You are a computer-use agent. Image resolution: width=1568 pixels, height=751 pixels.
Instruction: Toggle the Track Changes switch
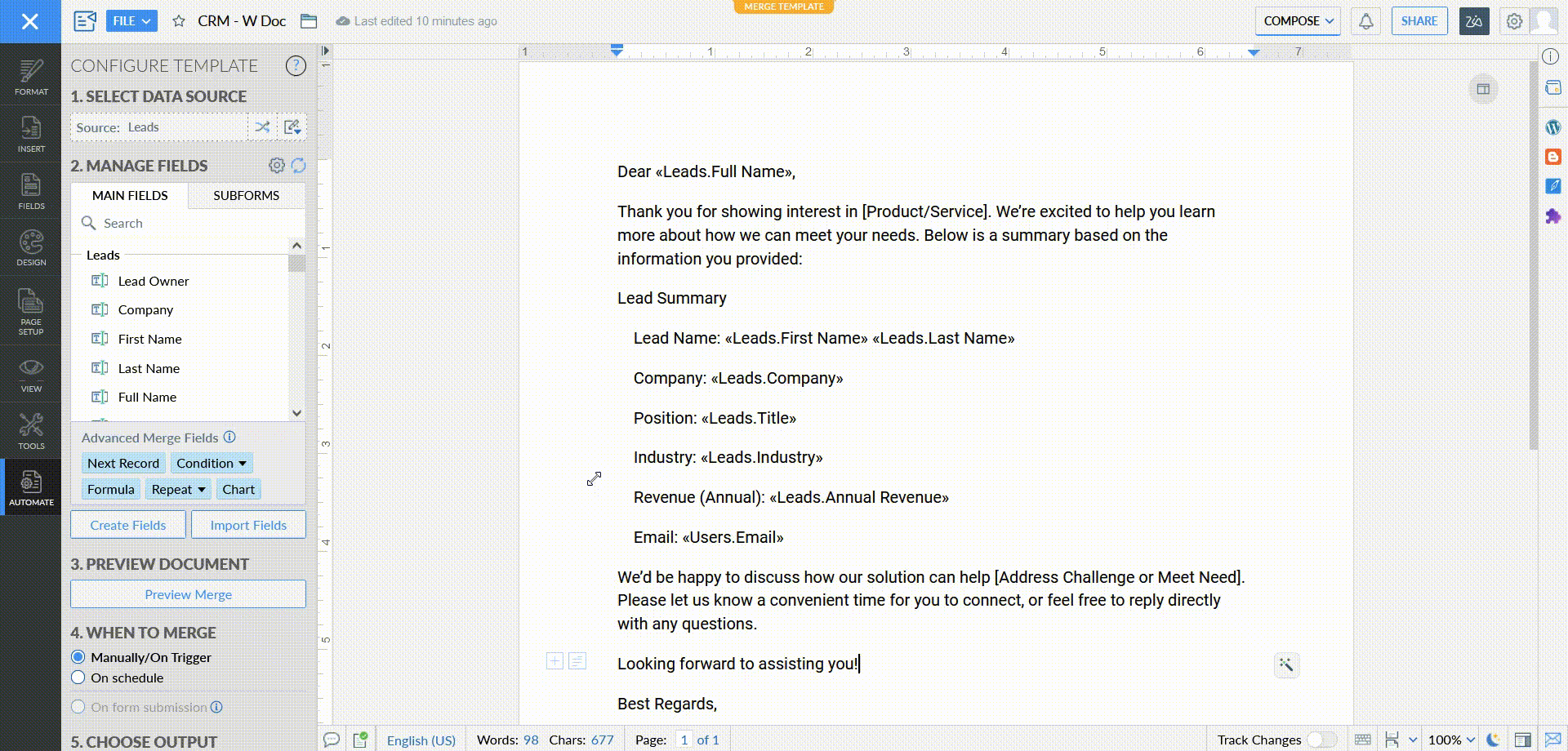(1320, 740)
